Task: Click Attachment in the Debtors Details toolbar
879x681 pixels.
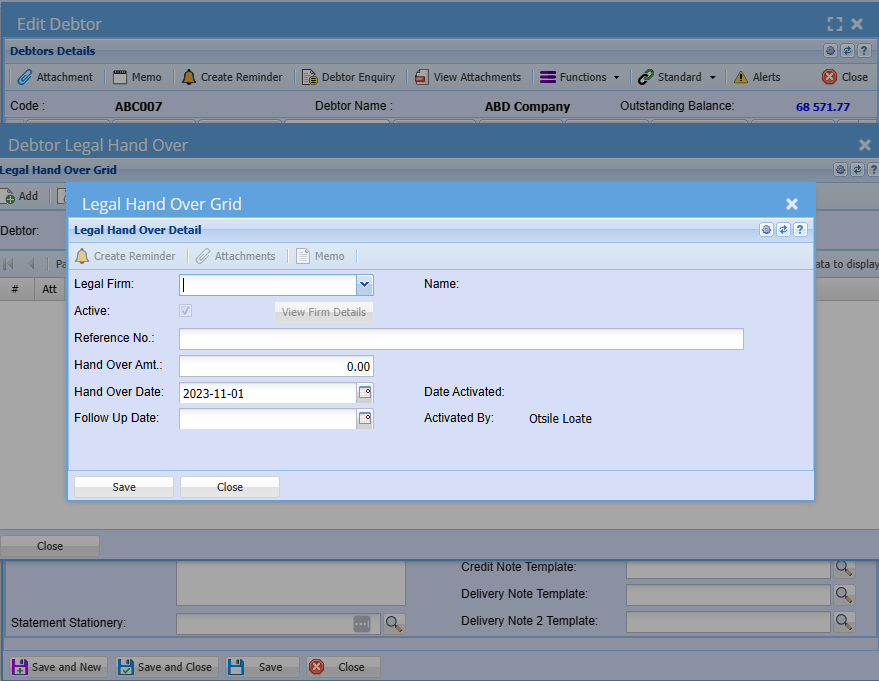Action: [x=56, y=77]
